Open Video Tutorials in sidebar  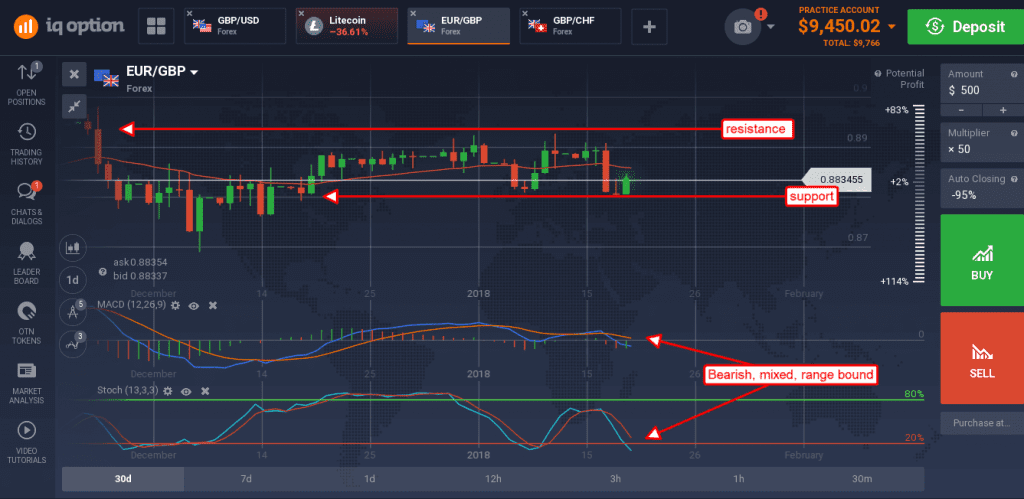pyautogui.click(x=27, y=442)
